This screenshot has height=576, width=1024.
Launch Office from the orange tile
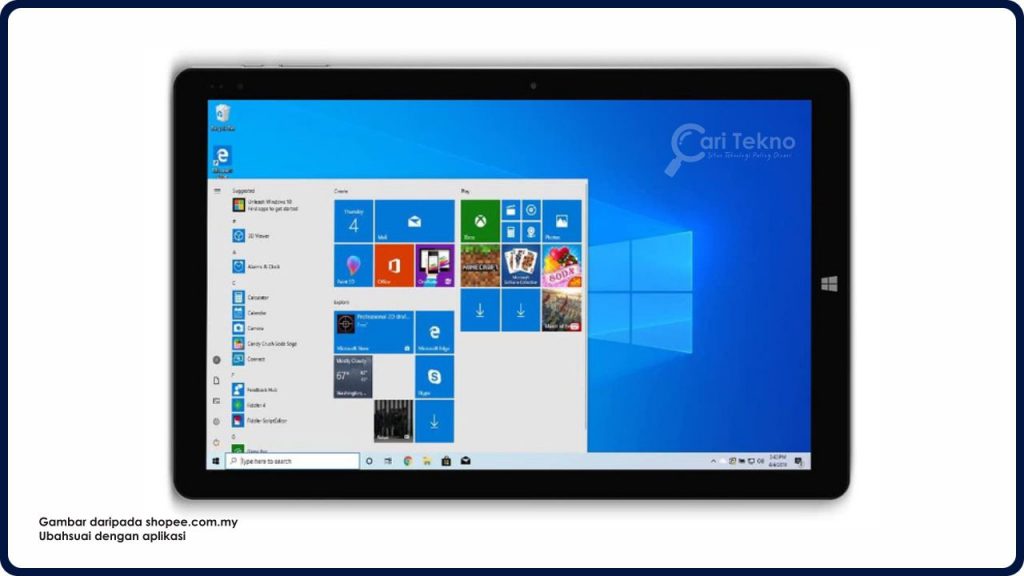[393, 265]
